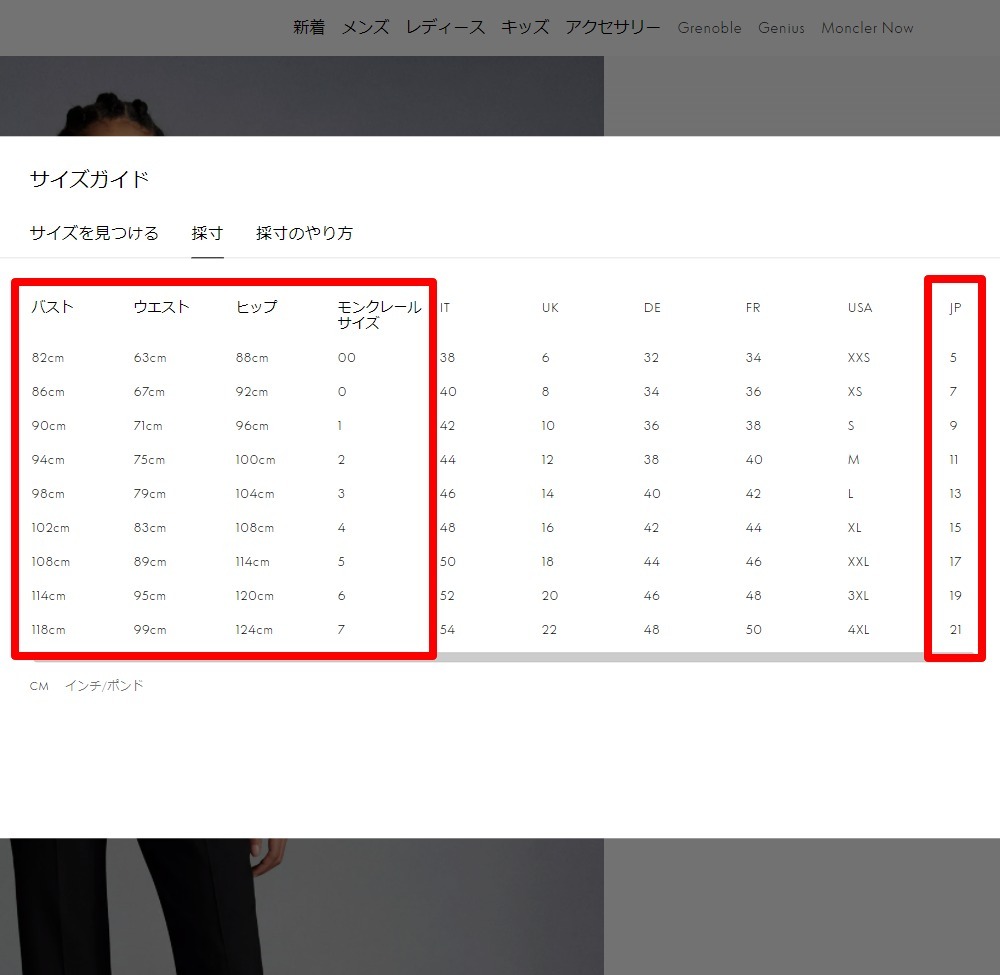
Task: Click the L USA size cell
Action: 850,494
